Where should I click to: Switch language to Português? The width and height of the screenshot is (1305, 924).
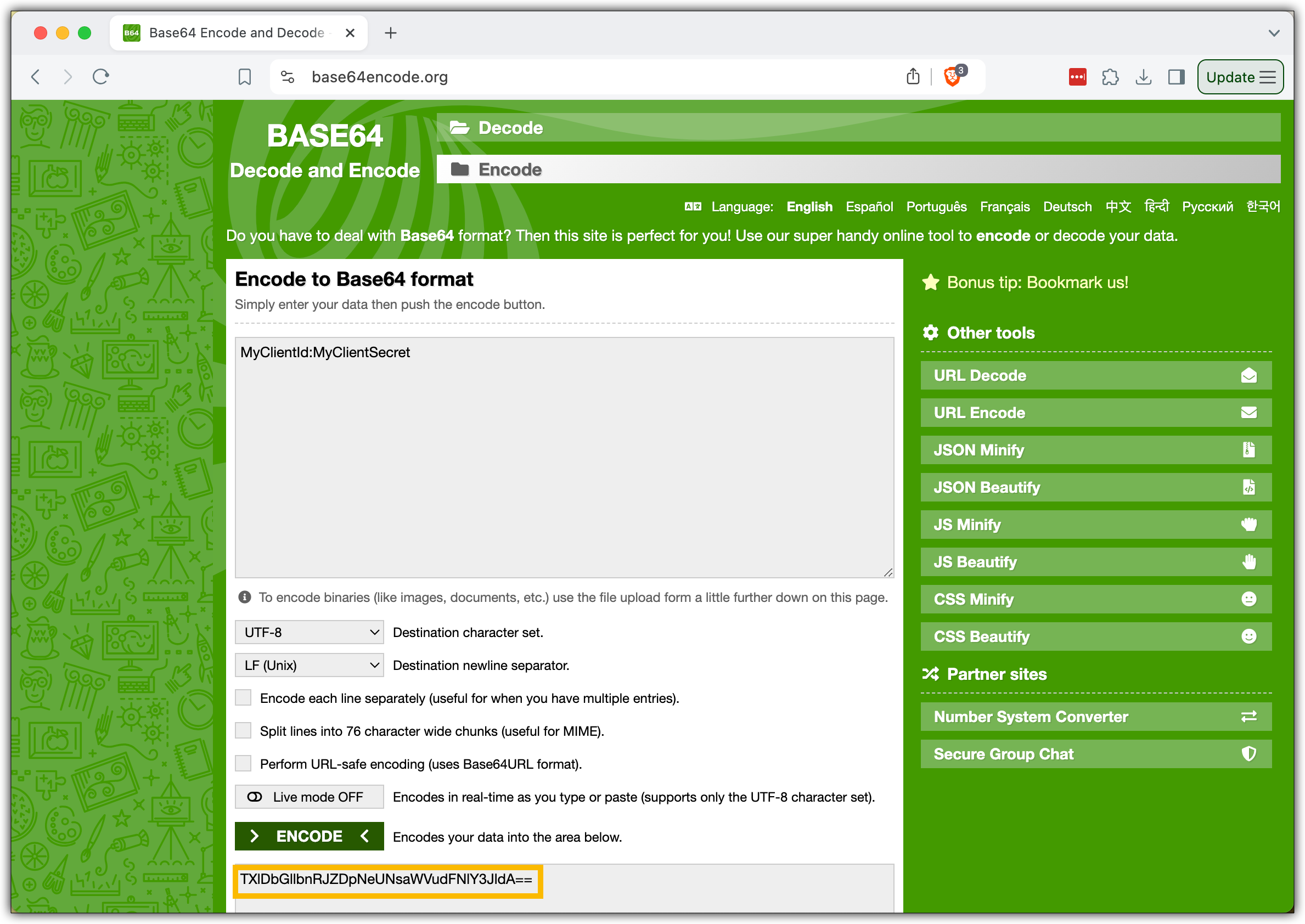coord(936,206)
